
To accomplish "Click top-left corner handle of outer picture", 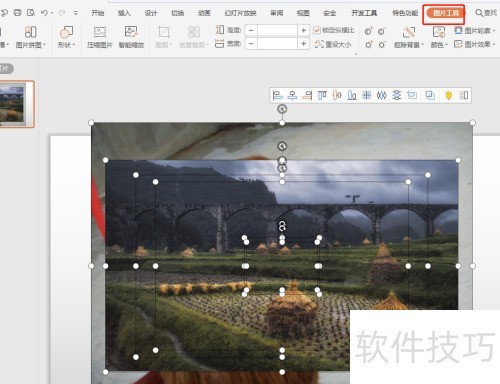I will coord(91,123).
